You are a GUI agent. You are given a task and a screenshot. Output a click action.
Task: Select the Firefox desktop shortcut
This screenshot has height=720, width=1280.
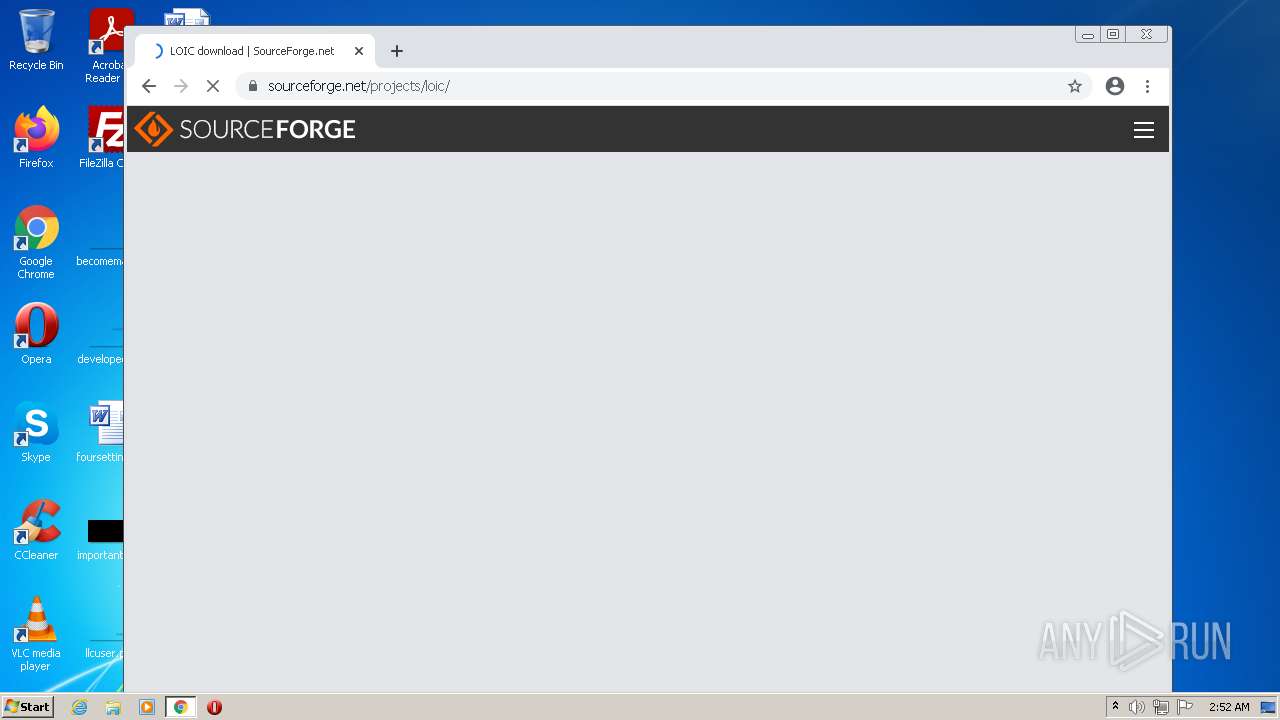coord(36,137)
